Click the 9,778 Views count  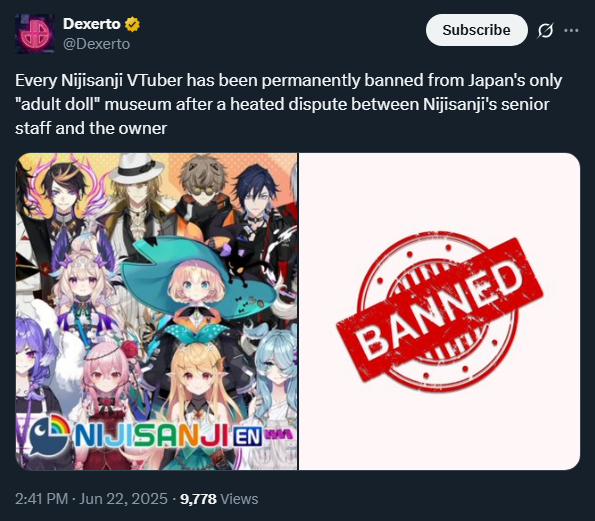[219, 499]
